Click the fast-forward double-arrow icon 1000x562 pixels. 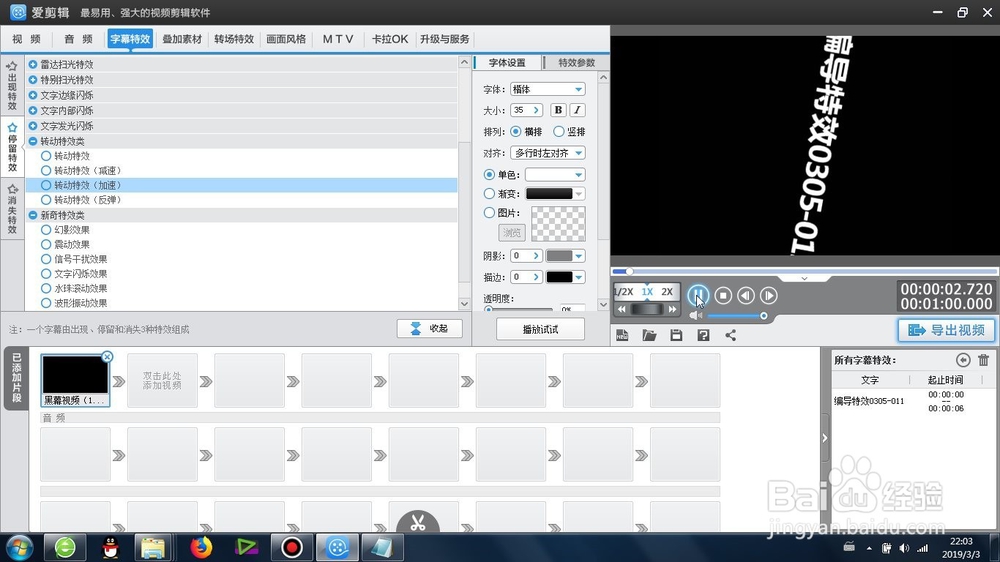click(672, 309)
